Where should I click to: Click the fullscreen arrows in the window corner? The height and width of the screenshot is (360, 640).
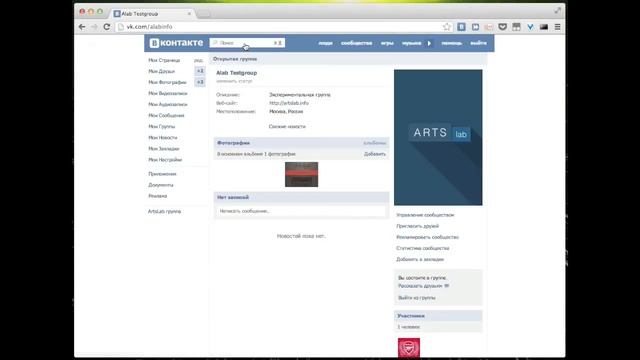(558, 11)
